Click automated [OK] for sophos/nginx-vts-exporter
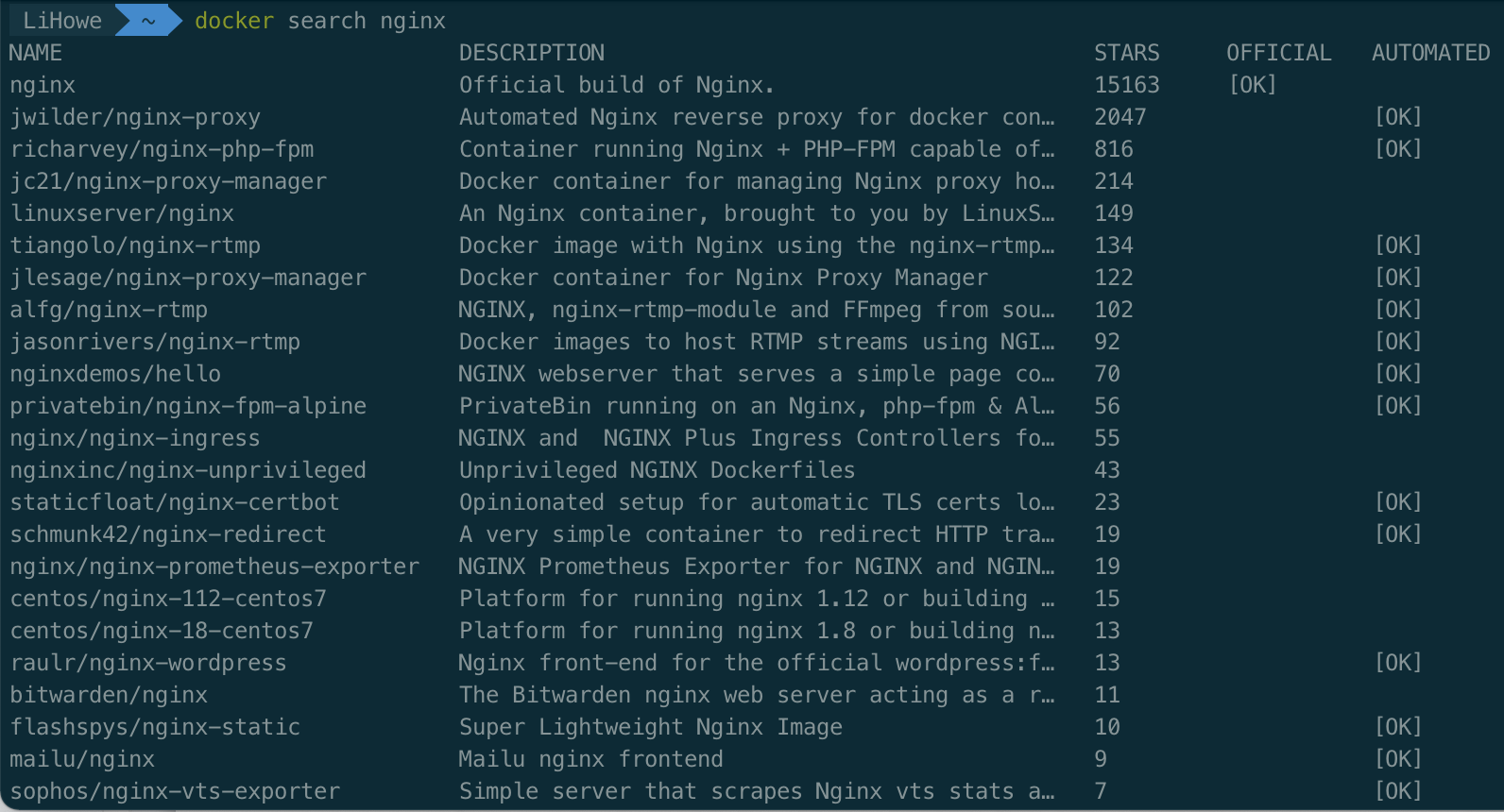The height and width of the screenshot is (812, 1504). coord(1398,791)
